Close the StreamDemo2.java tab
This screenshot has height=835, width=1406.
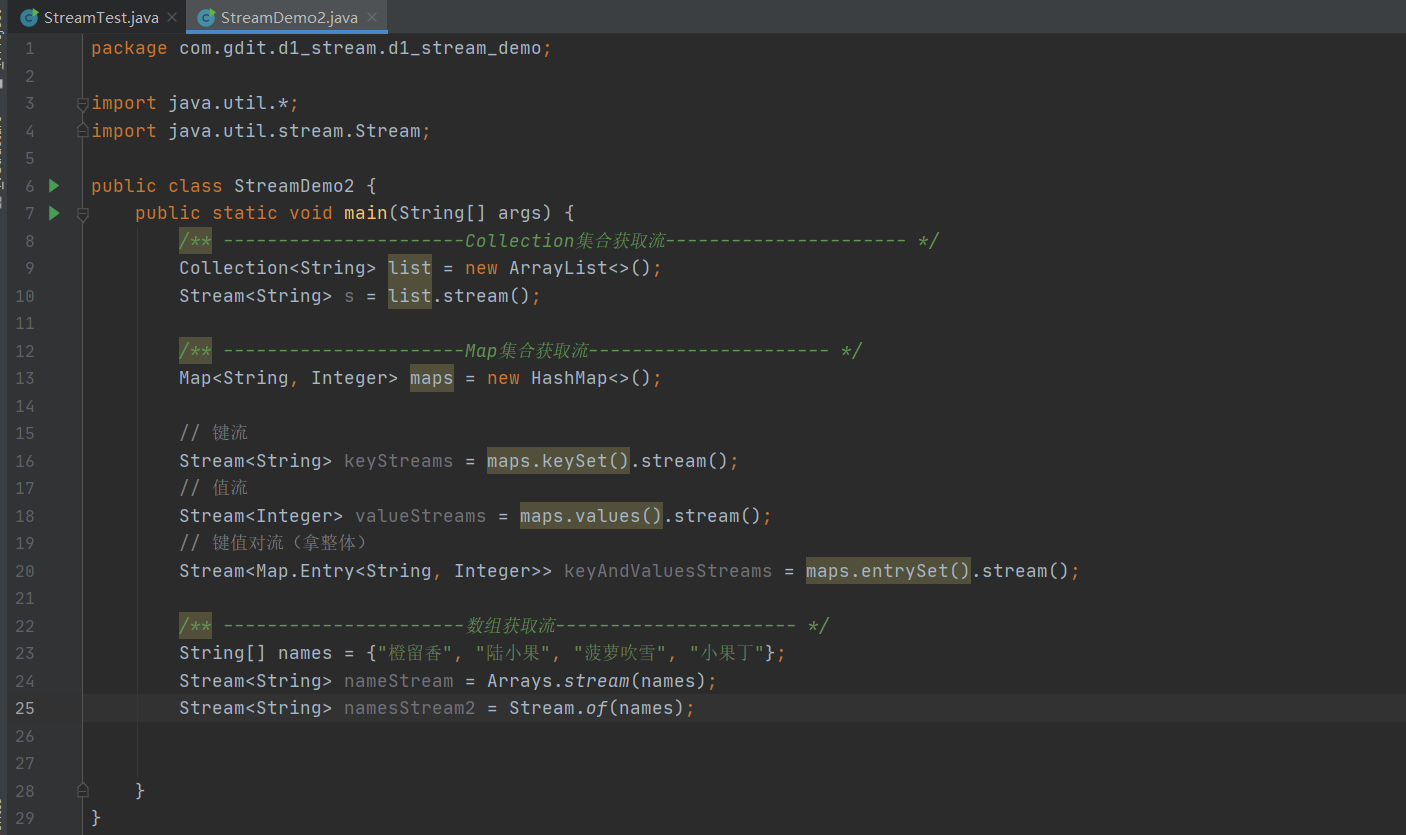point(372,18)
